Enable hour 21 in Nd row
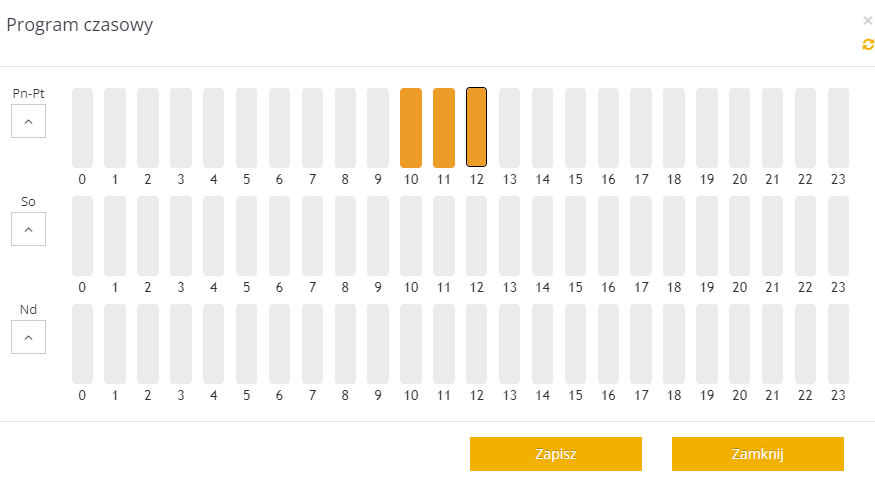 pyautogui.click(x=772, y=344)
